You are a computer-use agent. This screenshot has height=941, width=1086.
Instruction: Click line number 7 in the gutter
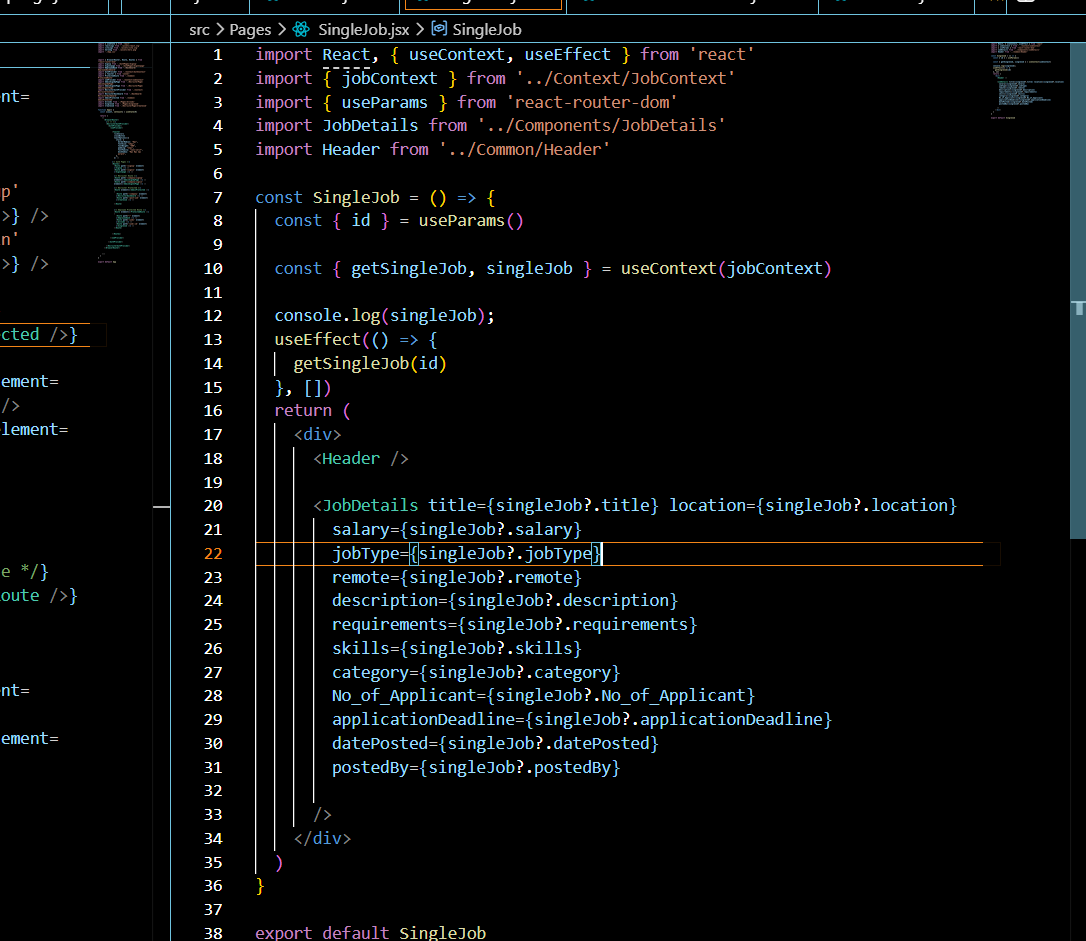click(217, 197)
